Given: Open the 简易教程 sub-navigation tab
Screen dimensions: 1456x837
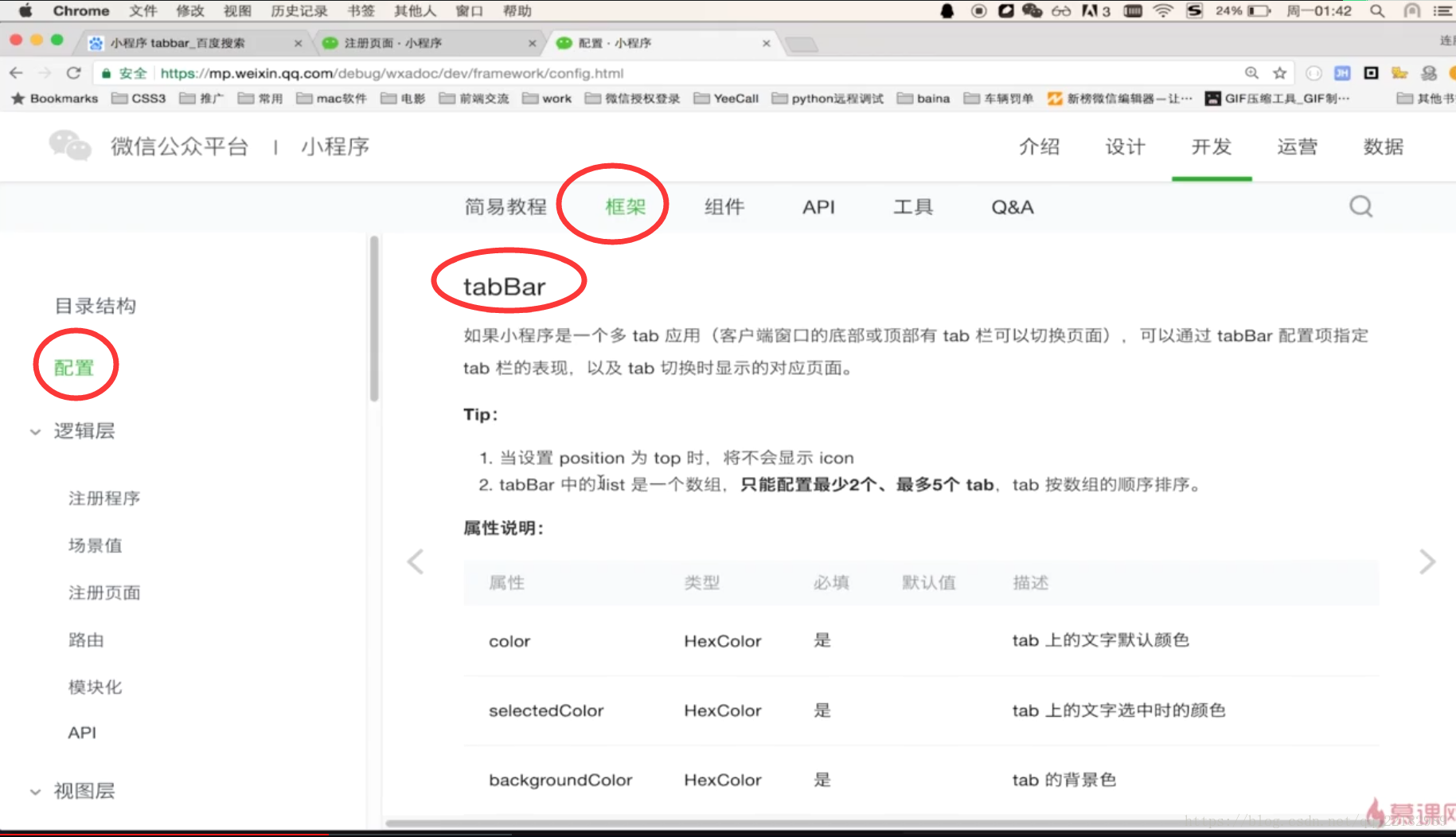Looking at the screenshot, I should (506, 207).
